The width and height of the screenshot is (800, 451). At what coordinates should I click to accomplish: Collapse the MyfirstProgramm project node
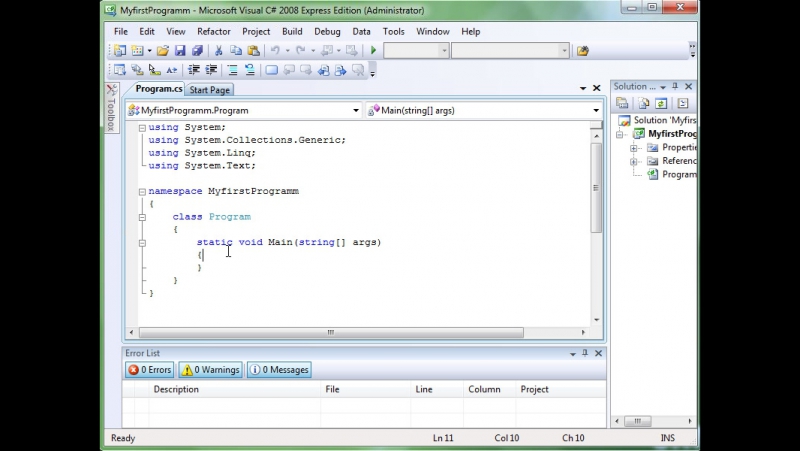619,134
